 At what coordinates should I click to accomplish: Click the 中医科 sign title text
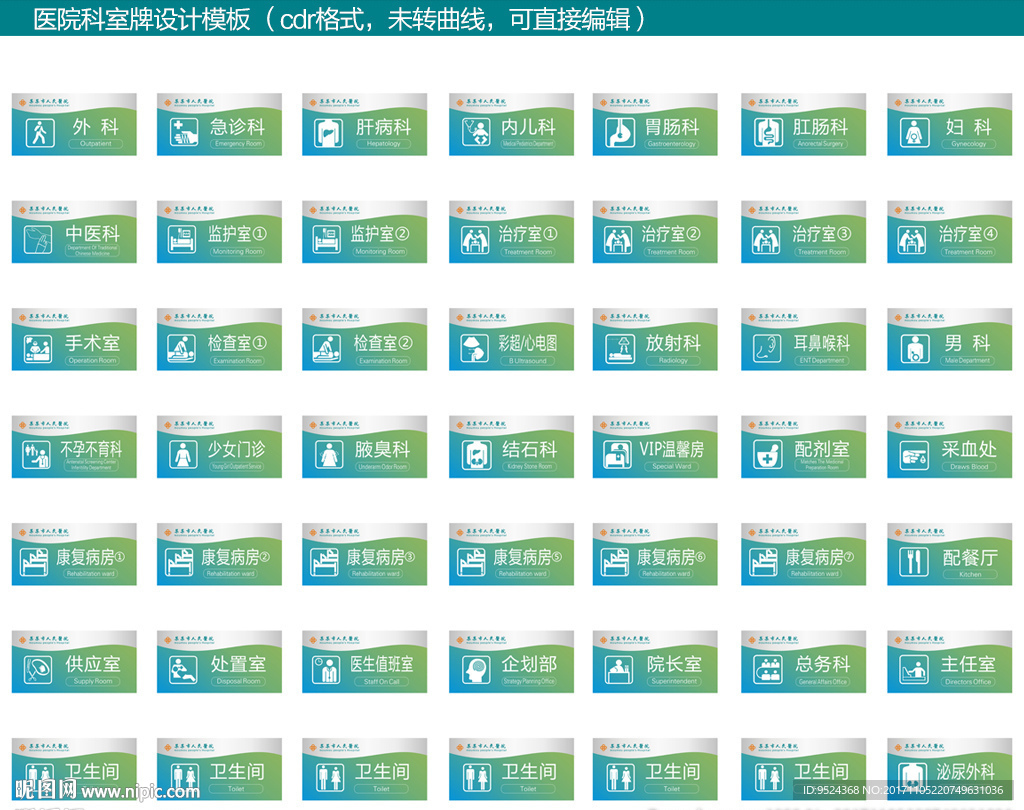tap(92, 234)
